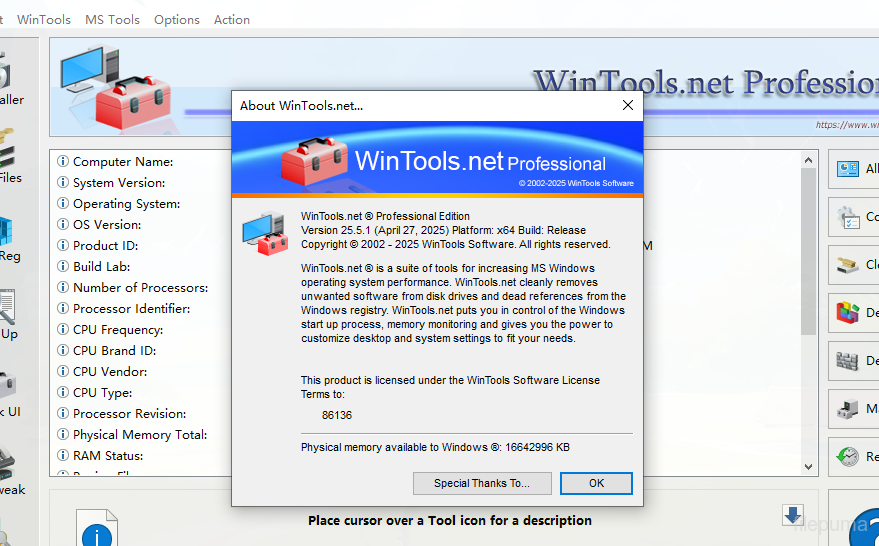Click the info icon beside Computer Name
This screenshot has height=546, width=879.
tap(63, 161)
